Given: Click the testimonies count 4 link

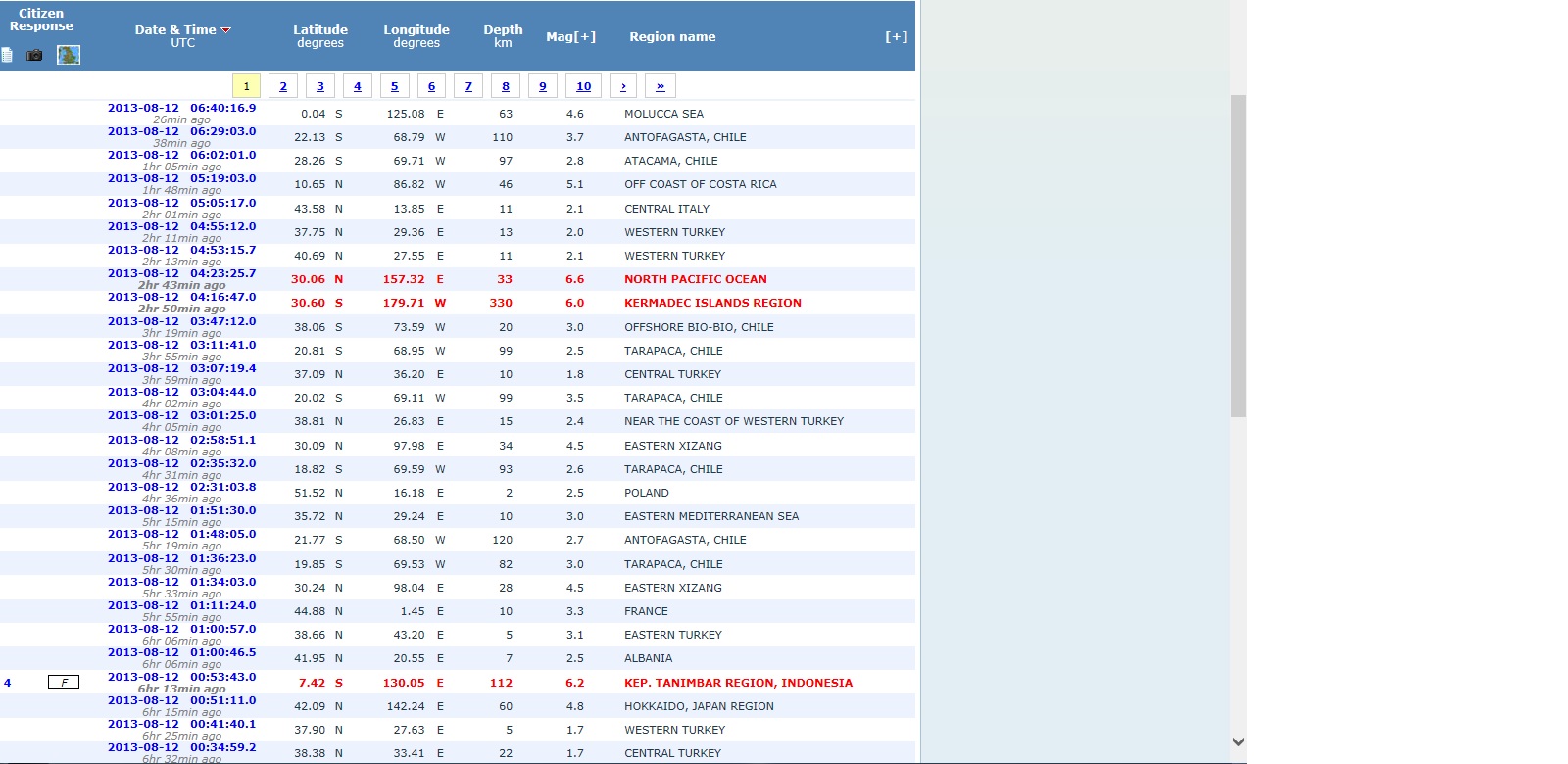Looking at the screenshot, I should 8,683.
